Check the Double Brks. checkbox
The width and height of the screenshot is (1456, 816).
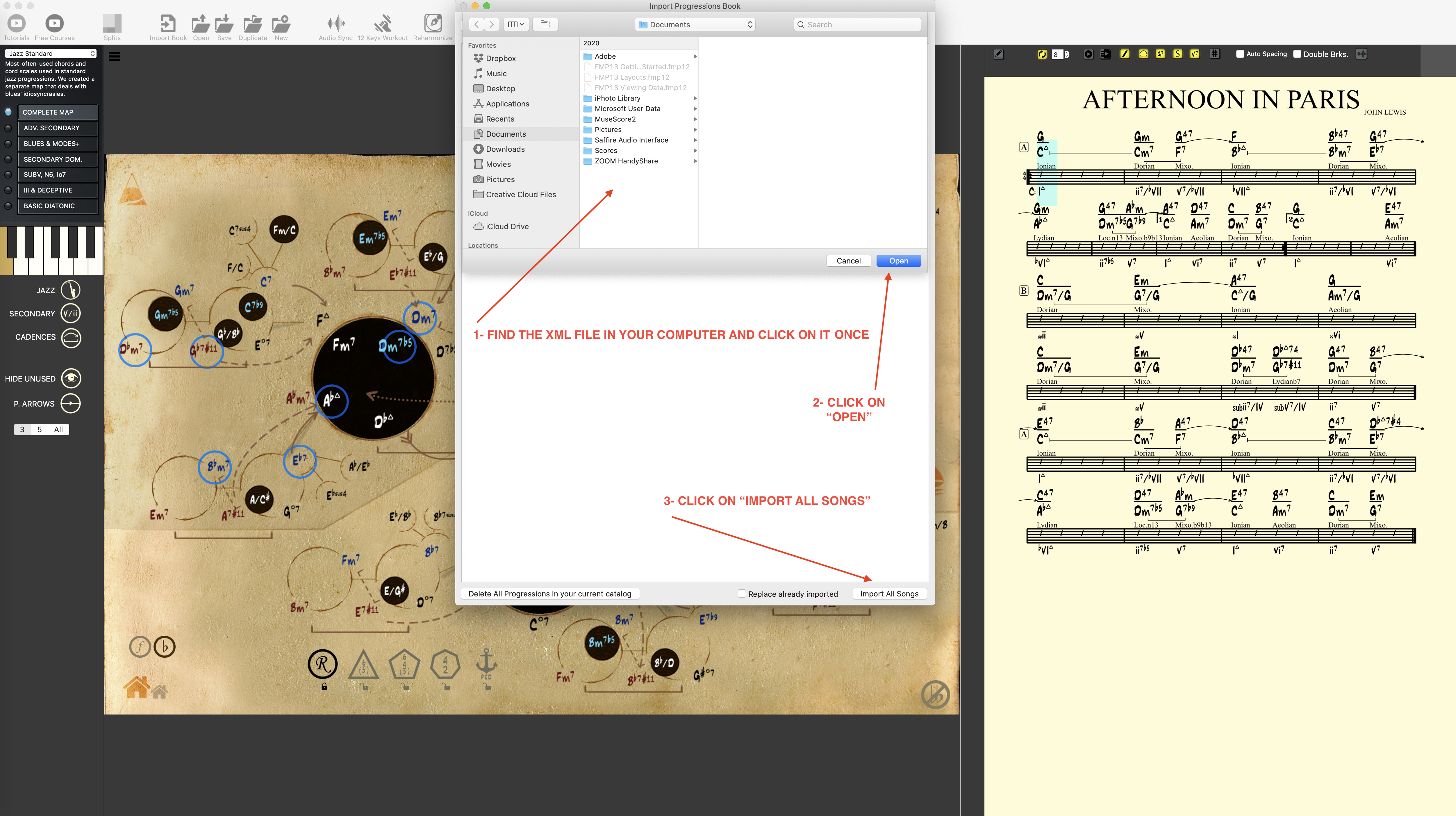(1297, 54)
